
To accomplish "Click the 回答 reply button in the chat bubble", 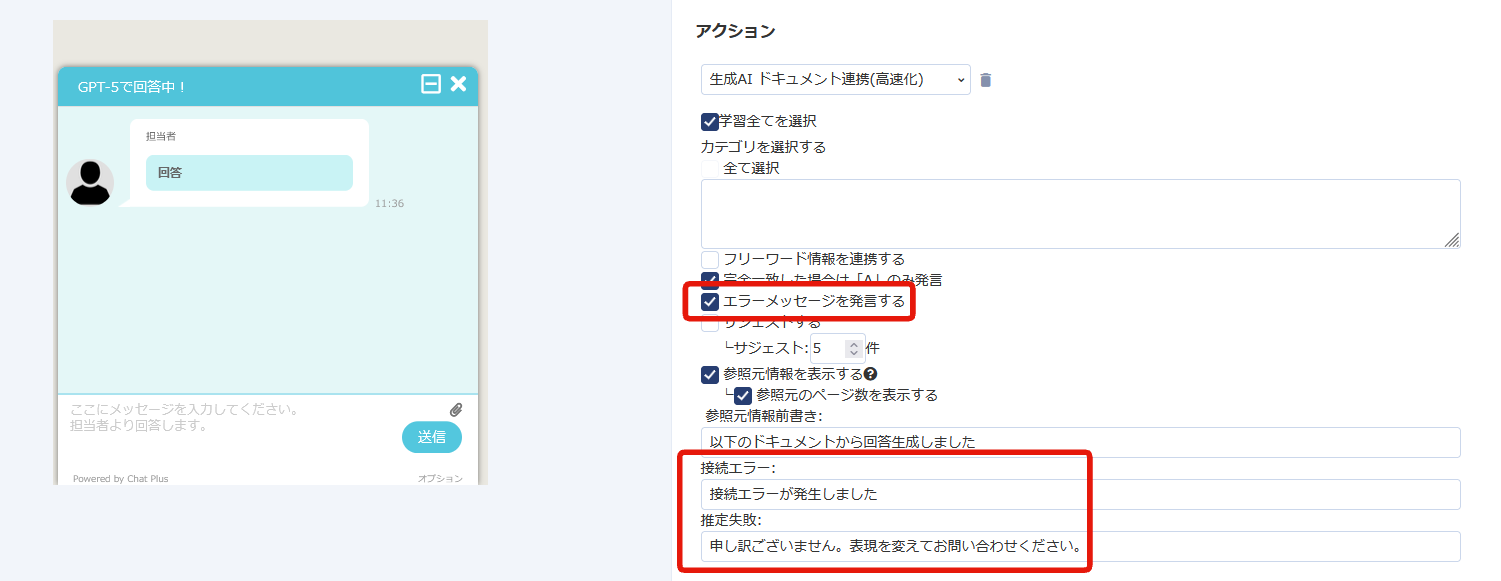I will click(249, 173).
